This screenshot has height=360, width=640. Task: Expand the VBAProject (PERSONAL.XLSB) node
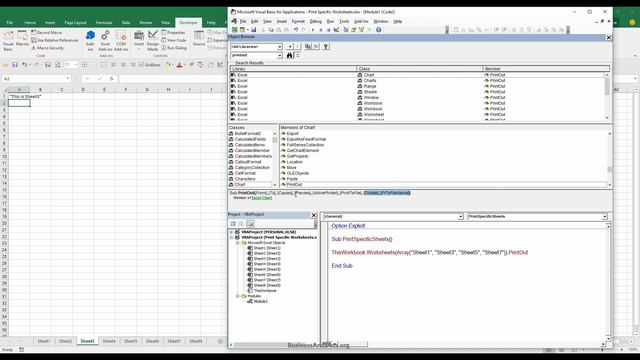pyautogui.click(x=231, y=232)
